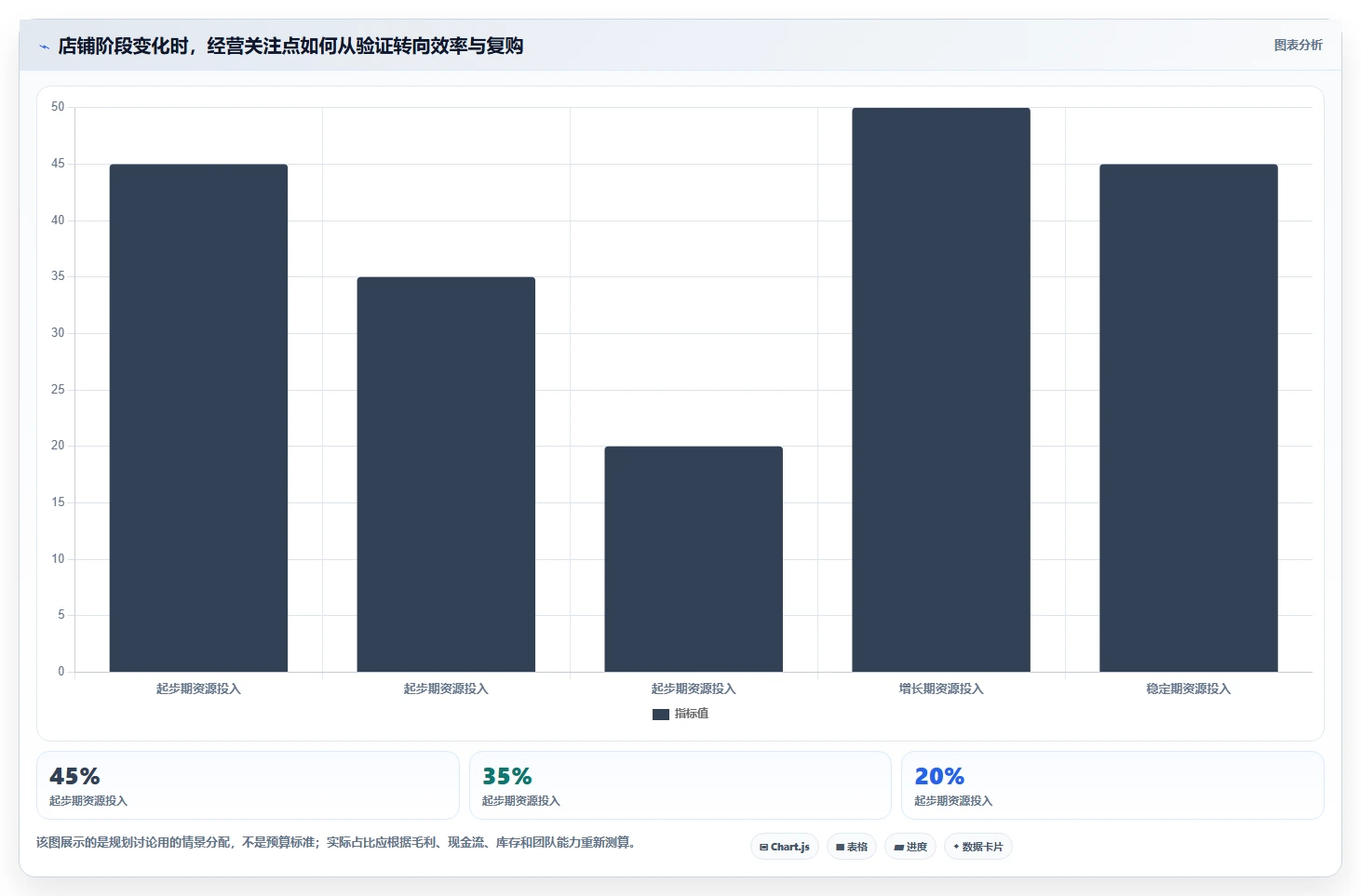Toggle the 指标值 legend entry

click(x=680, y=714)
